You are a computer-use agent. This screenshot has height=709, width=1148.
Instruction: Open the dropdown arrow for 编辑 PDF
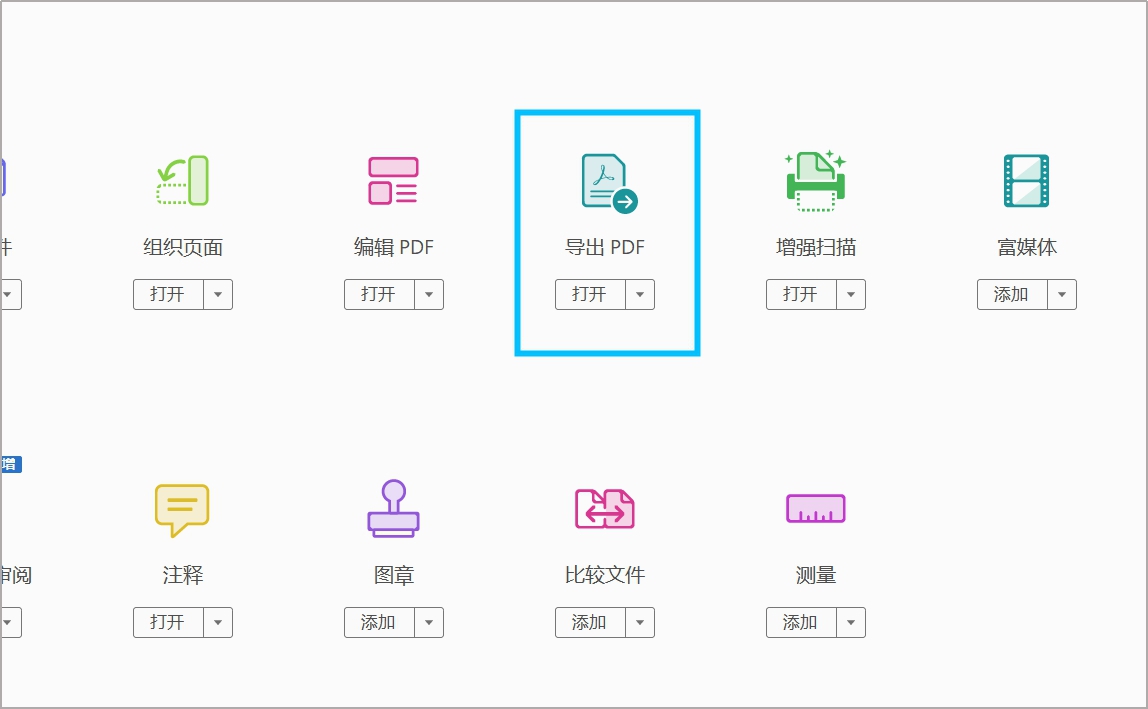point(429,294)
